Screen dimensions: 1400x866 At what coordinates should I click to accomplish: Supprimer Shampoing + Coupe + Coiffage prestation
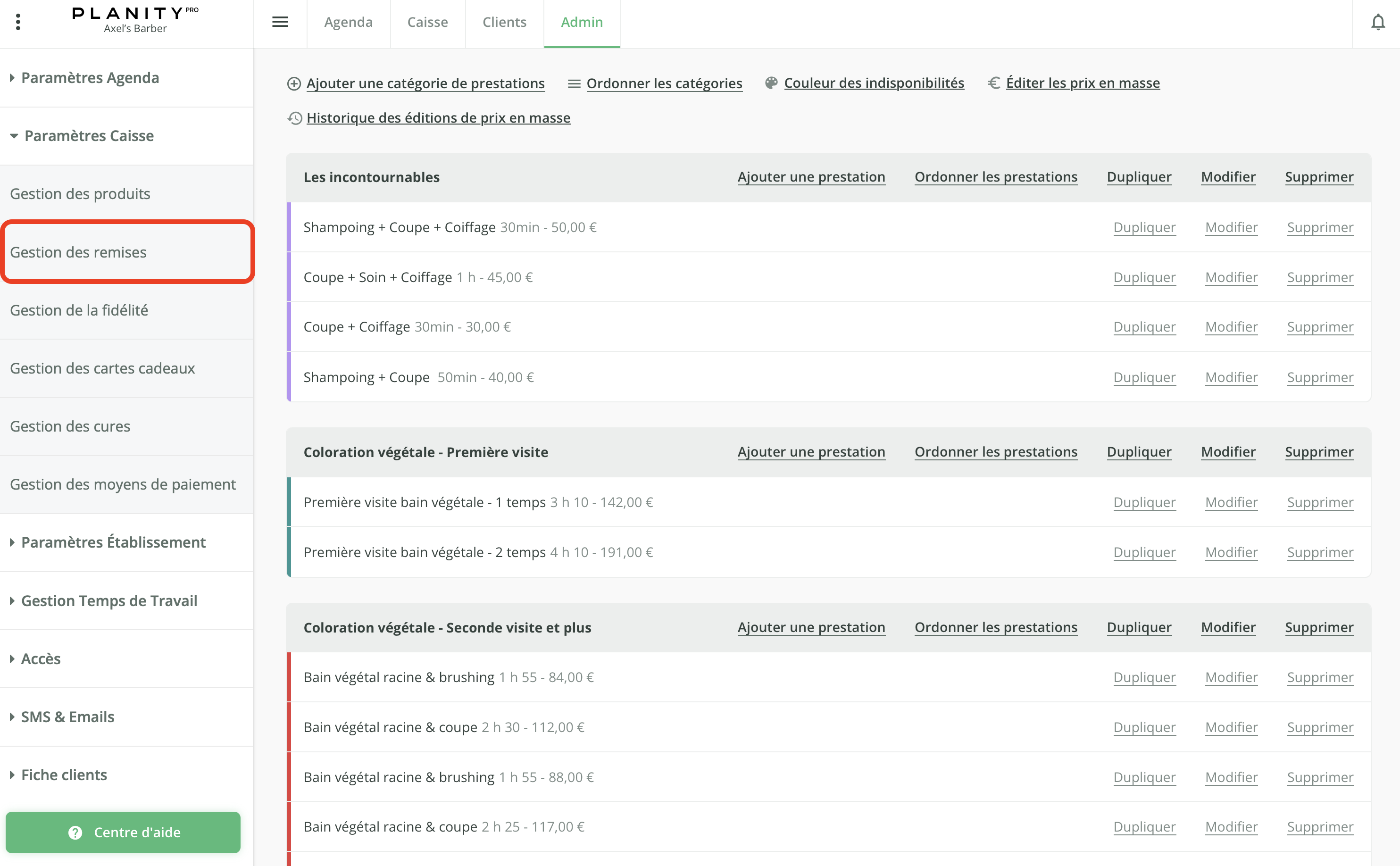point(1319,227)
